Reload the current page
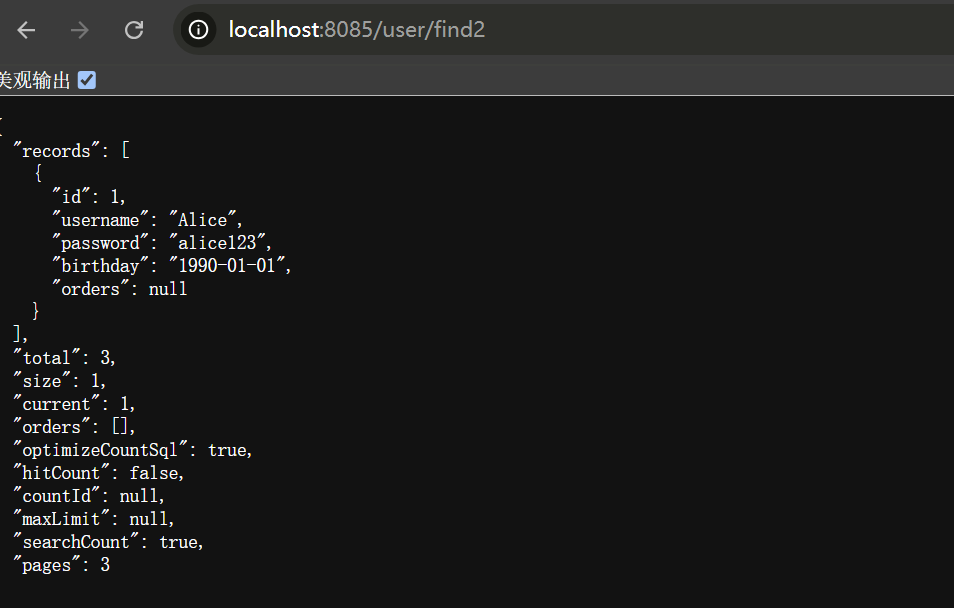 click(134, 30)
